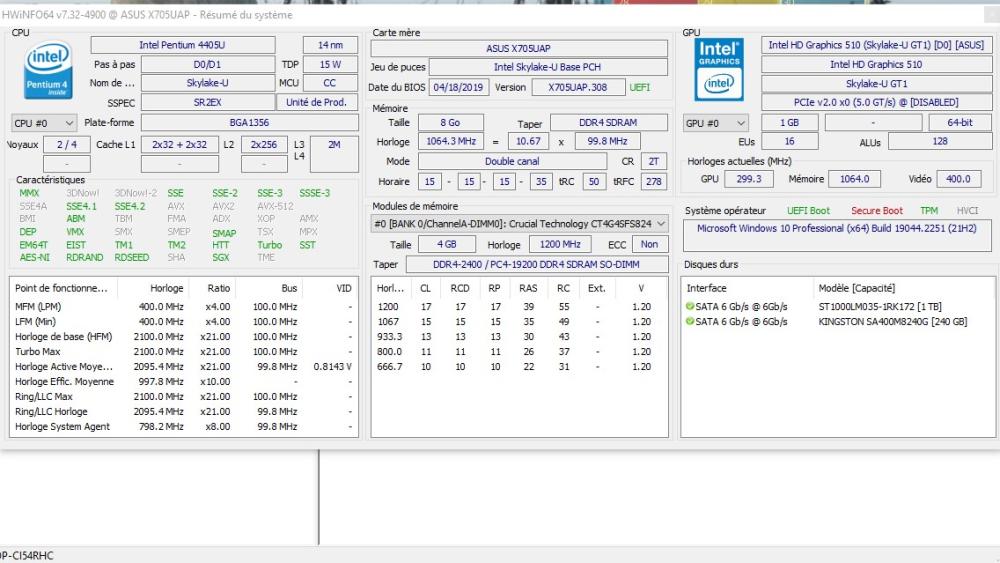Click the ECC value Non
The height and width of the screenshot is (563, 1000).
[650, 244]
